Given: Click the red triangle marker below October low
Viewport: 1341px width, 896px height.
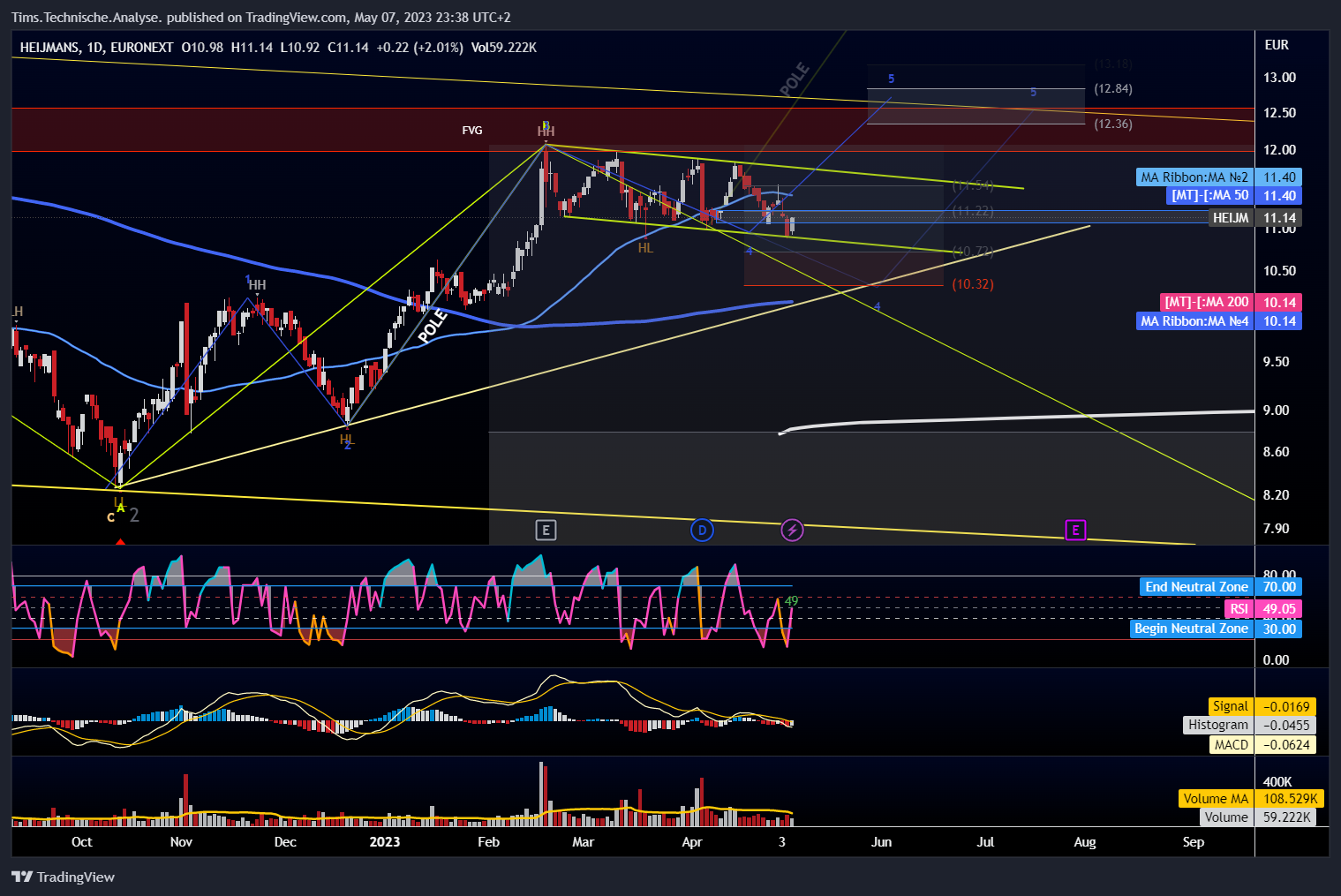Looking at the screenshot, I should 121,540.
